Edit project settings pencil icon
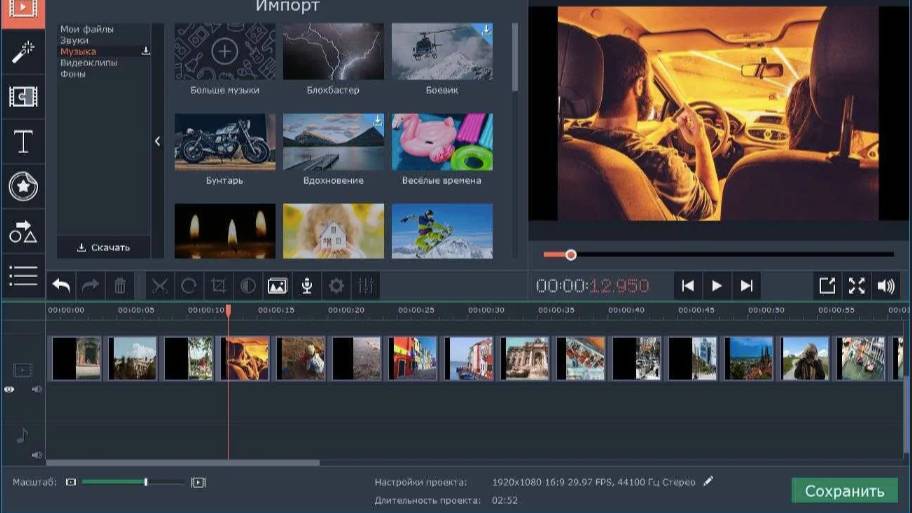The width and height of the screenshot is (912, 513). point(708,481)
